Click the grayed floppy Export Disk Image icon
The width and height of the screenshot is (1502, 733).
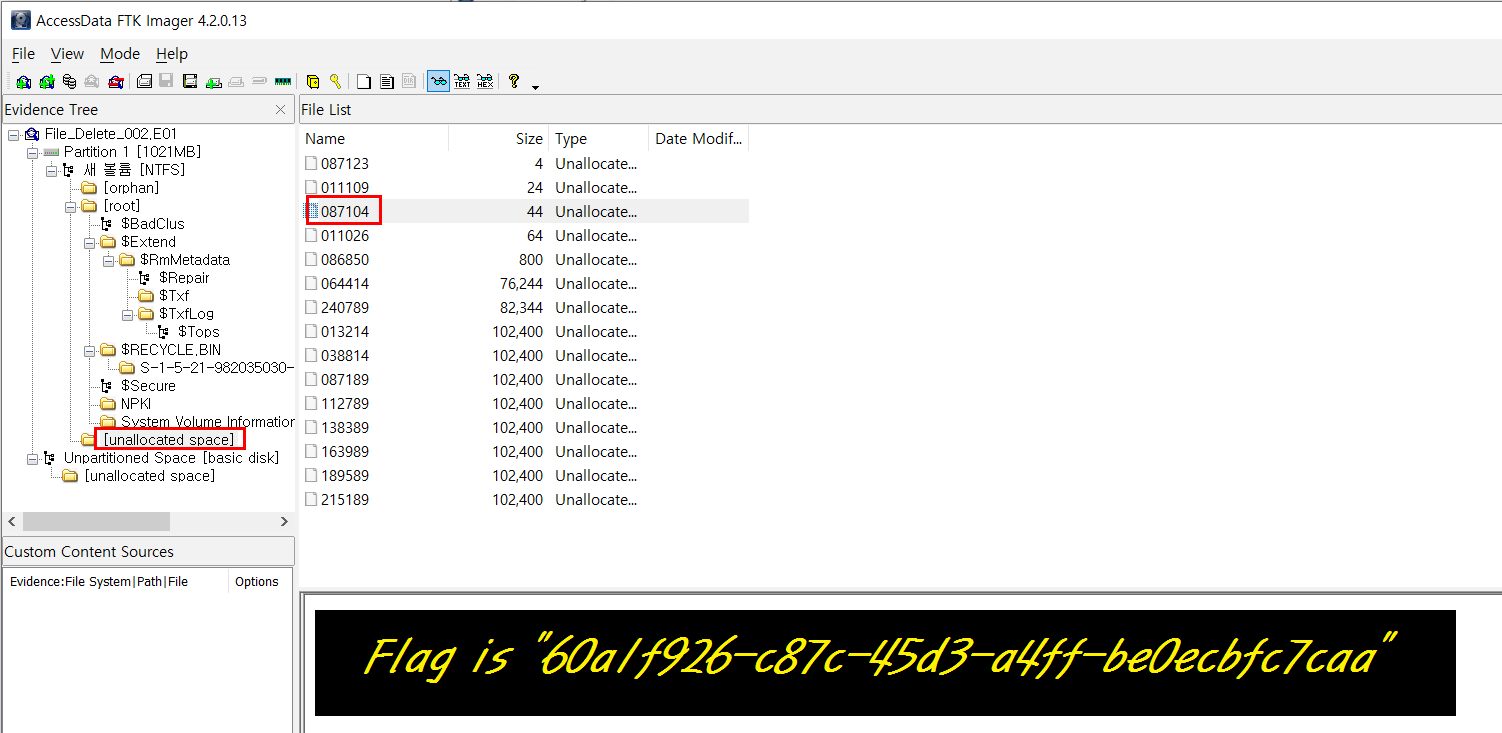click(166, 82)
